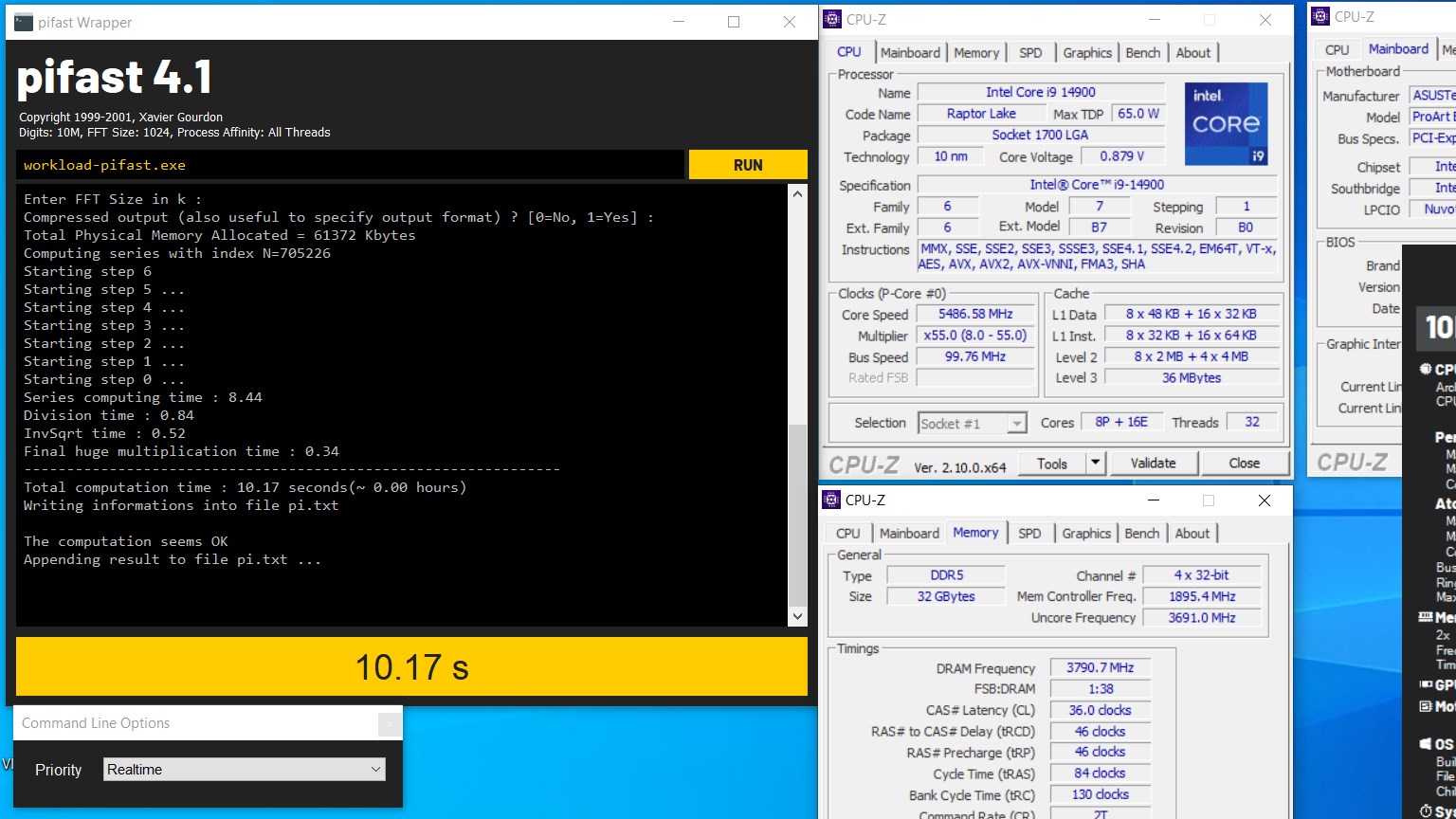Minimize the top CPU-Z window

pyautogui.click(x=1155, y=20)
